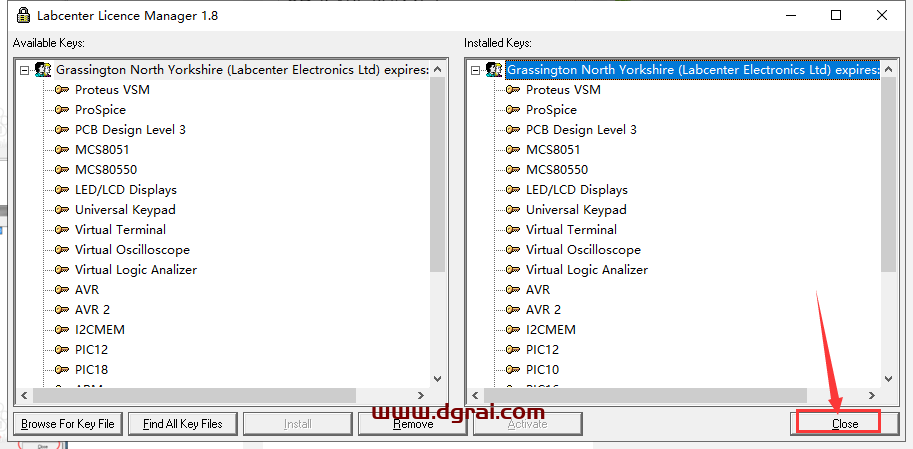Click key icon beside PIC18 in Available Keys
The width and height of the screenshot is (913, 449).
[62, 369]
